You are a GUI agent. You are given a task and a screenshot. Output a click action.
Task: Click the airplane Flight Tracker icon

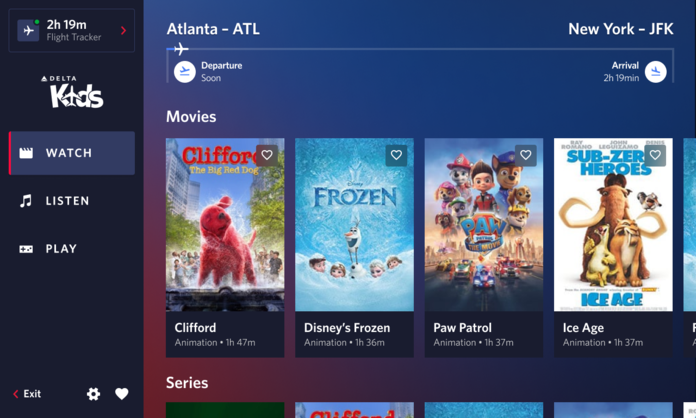[28, 31]
